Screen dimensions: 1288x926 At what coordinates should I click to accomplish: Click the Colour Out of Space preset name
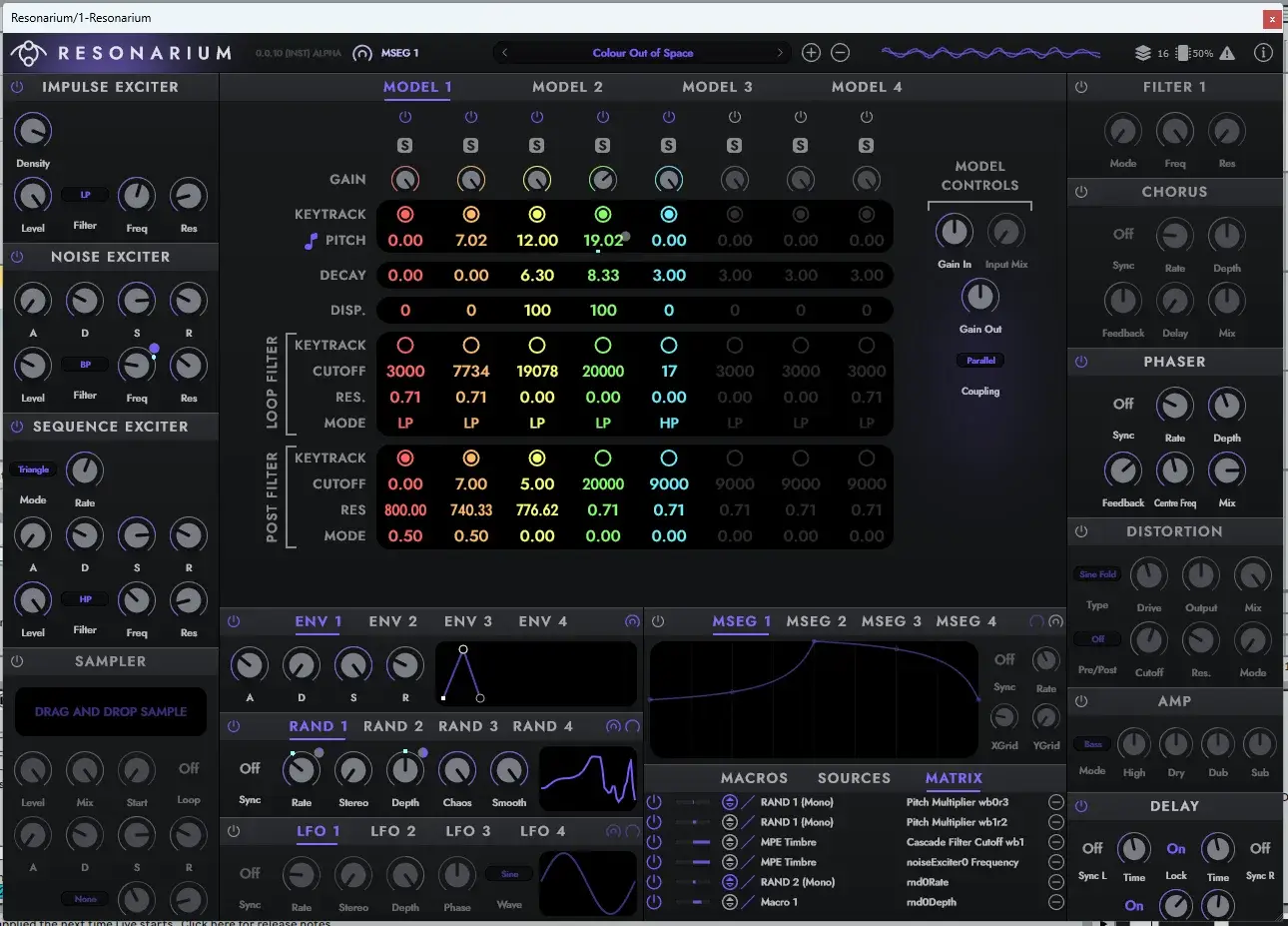(x=641, y=52)
